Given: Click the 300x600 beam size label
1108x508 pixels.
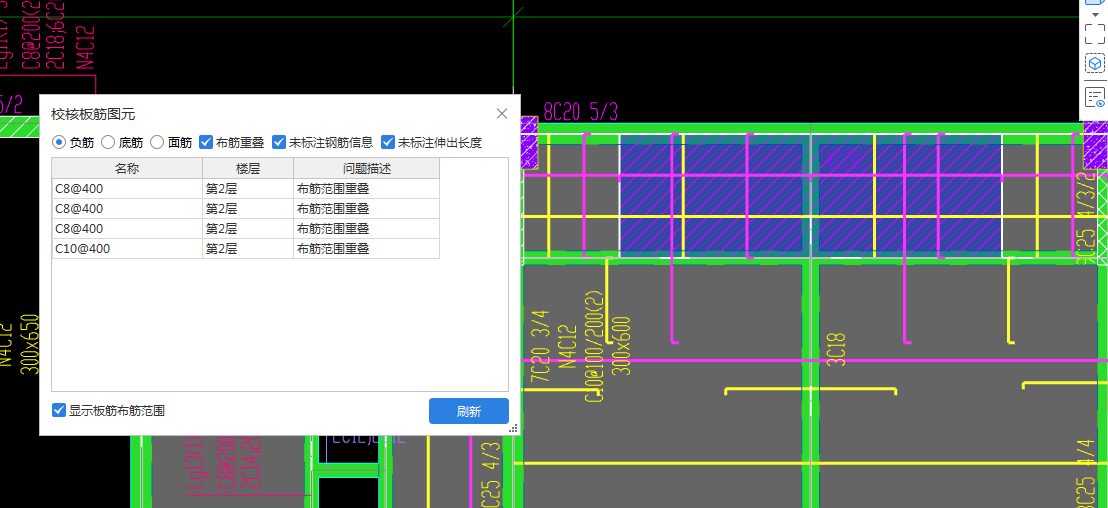Looking at the screenshot, I should click(623, 345).
